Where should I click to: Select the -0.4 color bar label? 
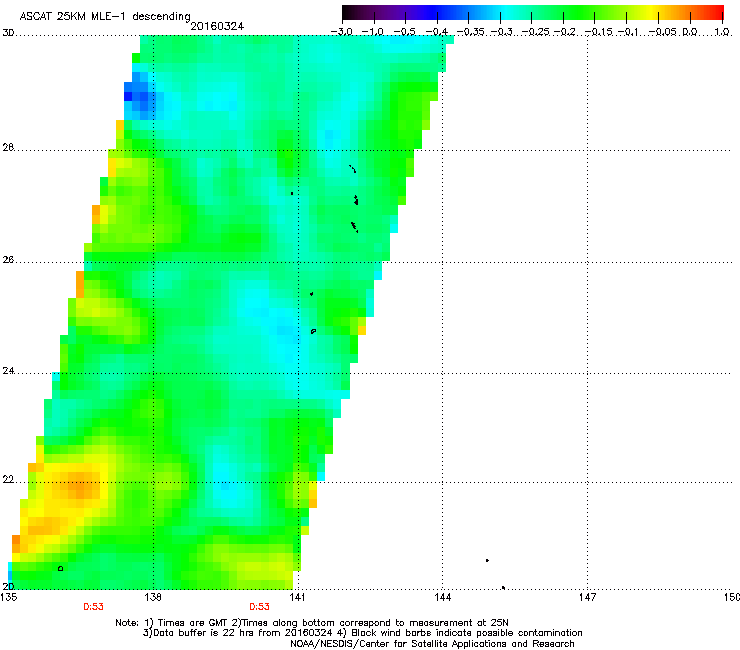437,32
